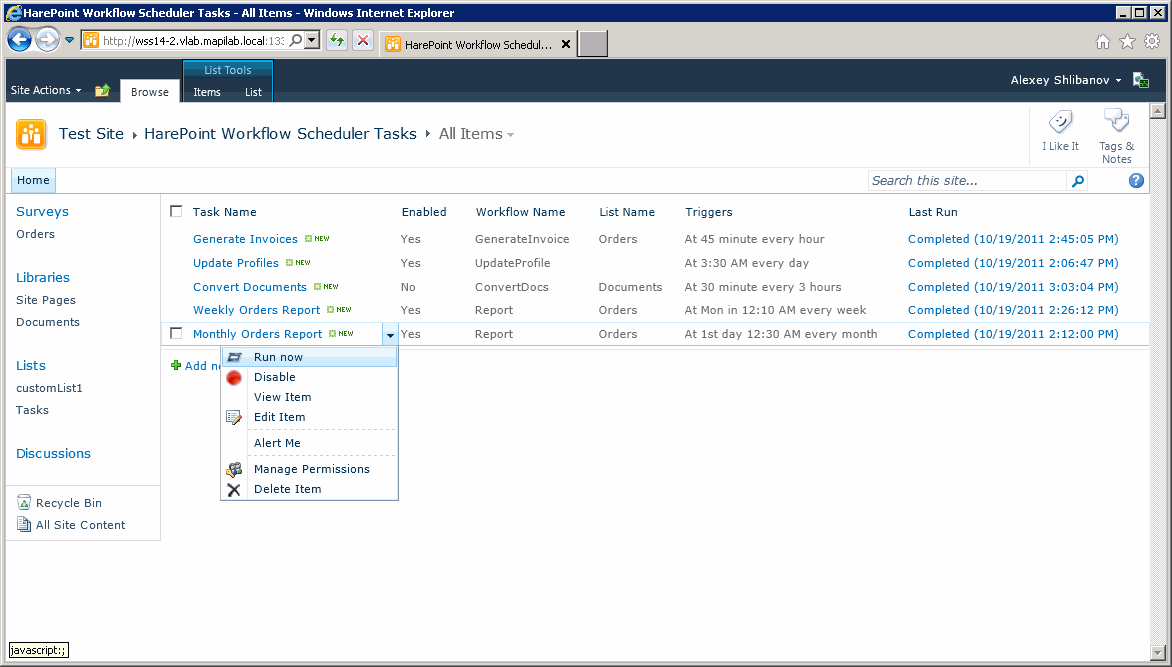
Task: Click the Recycle Bin icon
Action: pos(24,502)
